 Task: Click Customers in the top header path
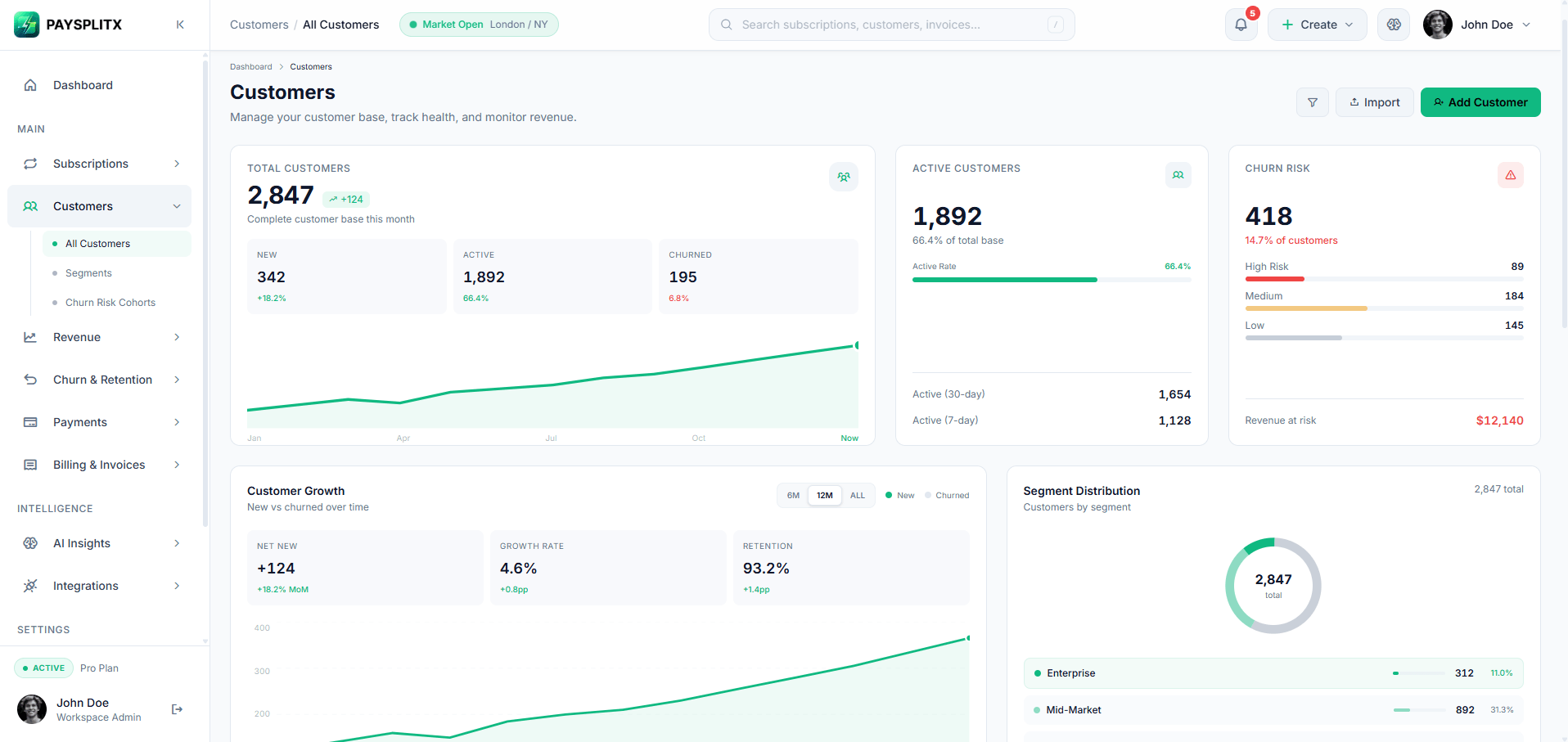tap(259, 25)
